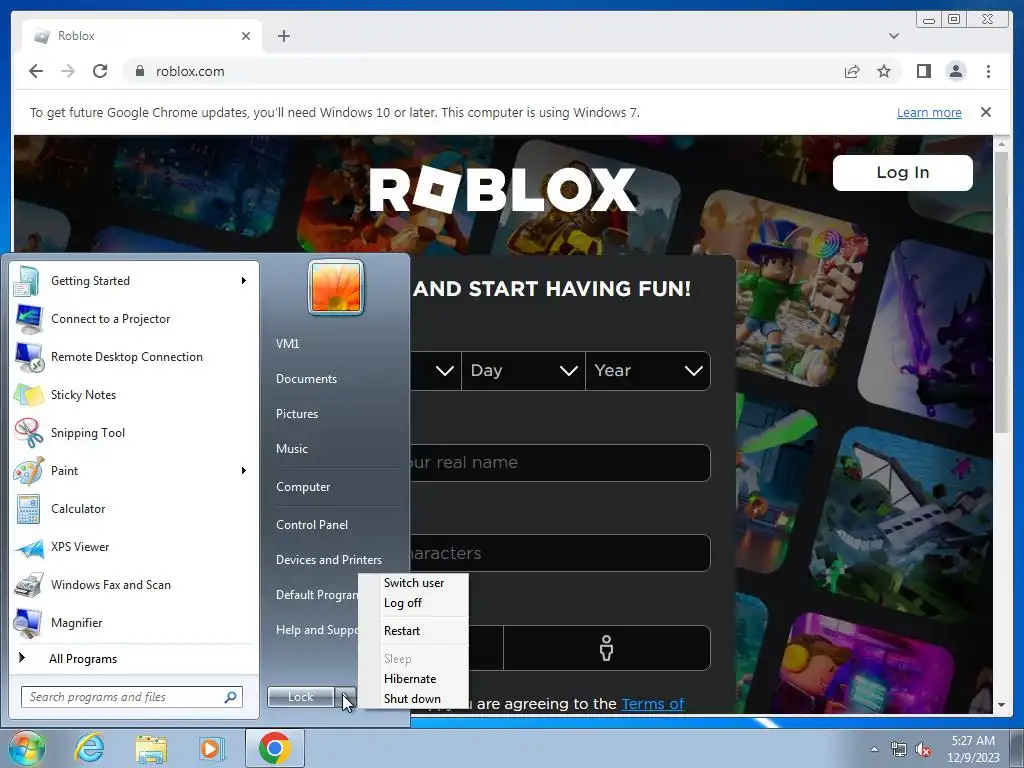Viewport: 1024px width, 768px height.
Task: Click the Terms of link
Action: [652, 704]
